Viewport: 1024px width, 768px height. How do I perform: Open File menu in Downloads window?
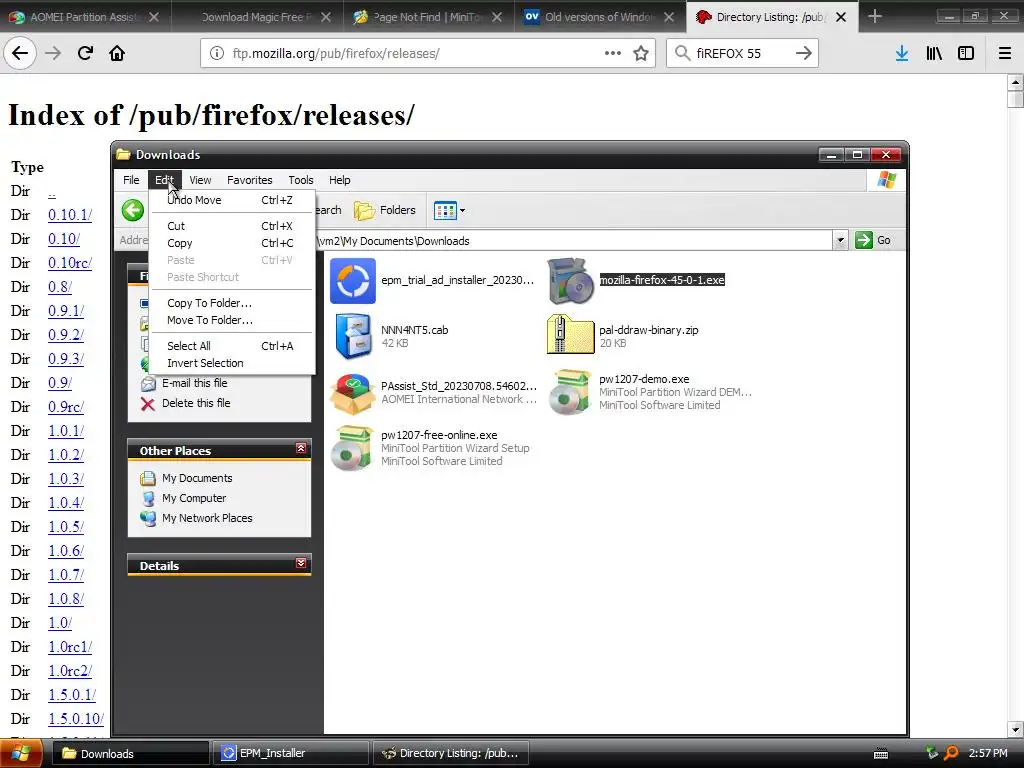131,180
